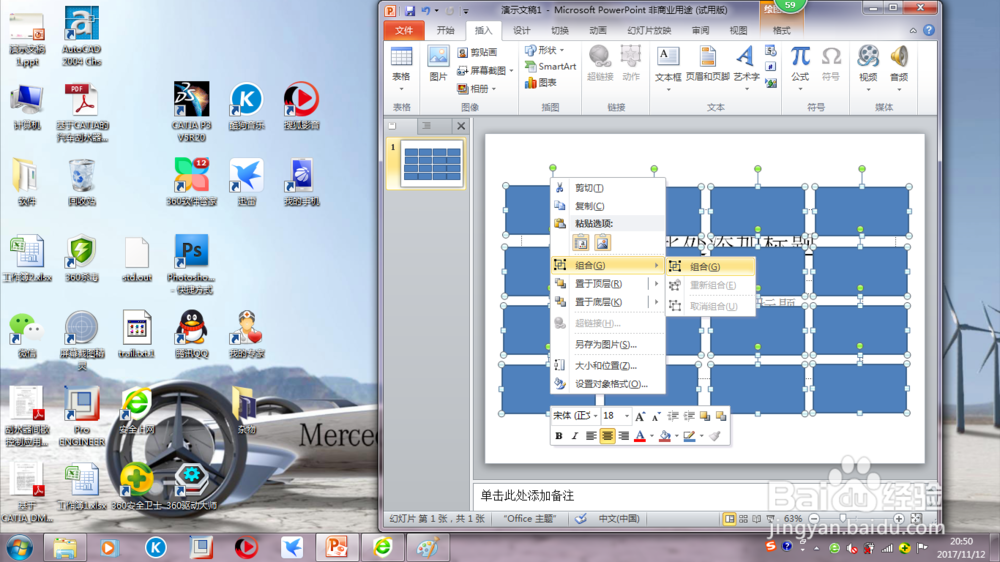Toggle right text alignment in mini toolbar
Screen dimensions: 1000x562
[x=624, y=436]
